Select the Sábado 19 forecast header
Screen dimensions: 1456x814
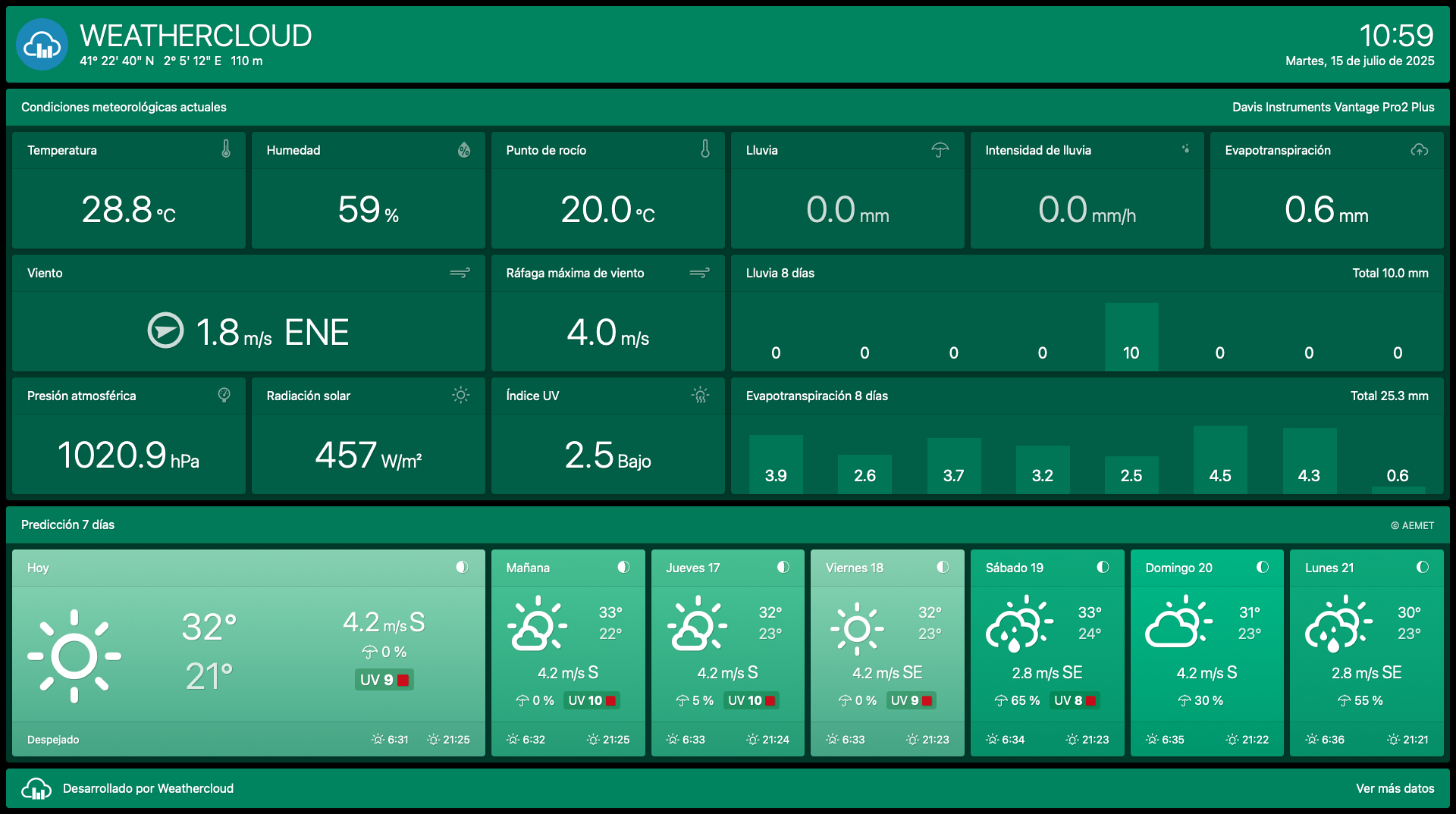pyautogui.click(x=1047, y=568)
